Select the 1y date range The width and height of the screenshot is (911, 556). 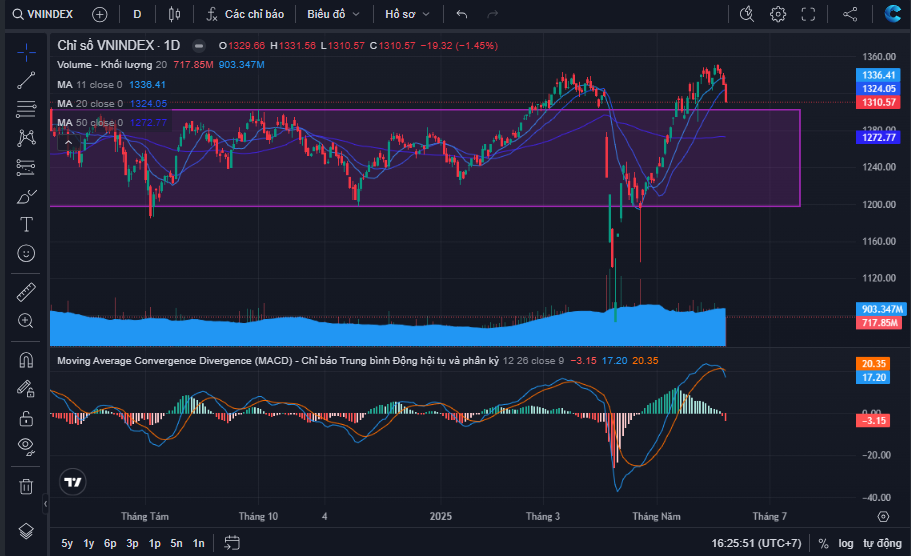pyautogui.click(x=89, y=543)
